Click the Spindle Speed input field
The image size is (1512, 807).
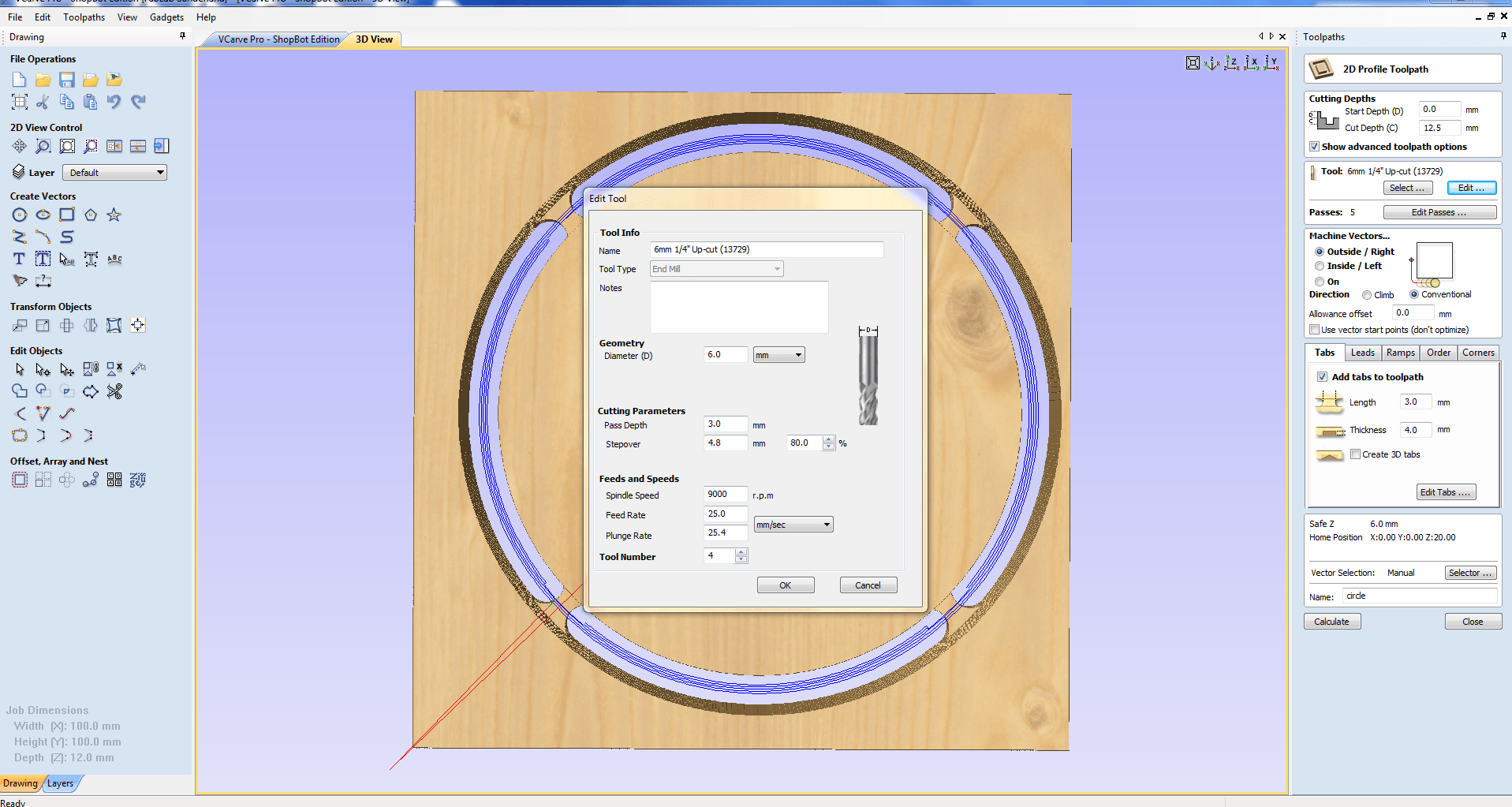(x=726, y=494)
